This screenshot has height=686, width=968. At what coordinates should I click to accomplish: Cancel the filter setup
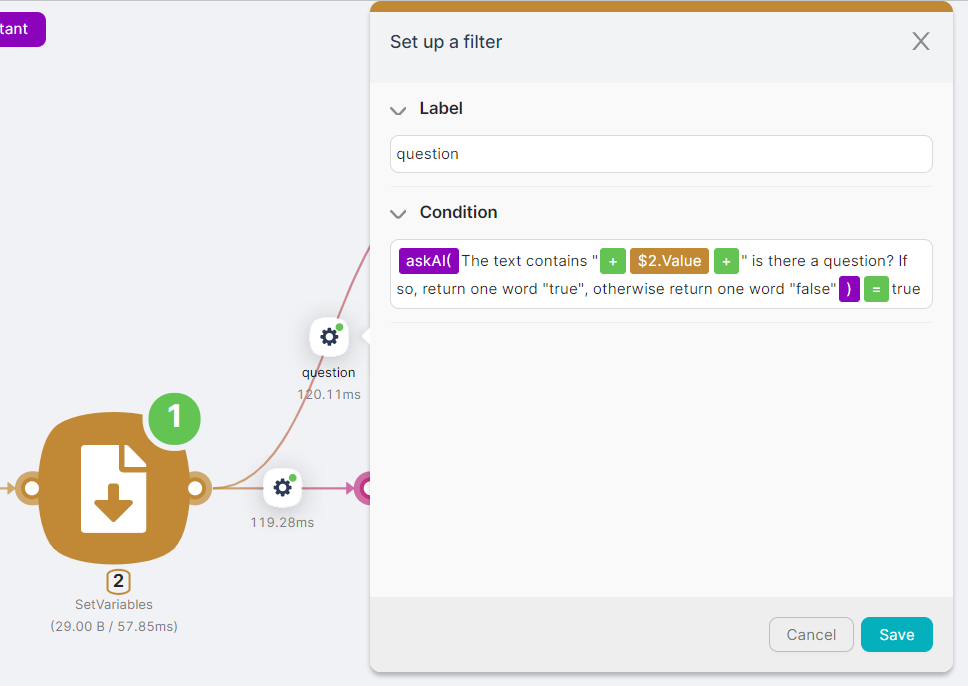point(811,635)
